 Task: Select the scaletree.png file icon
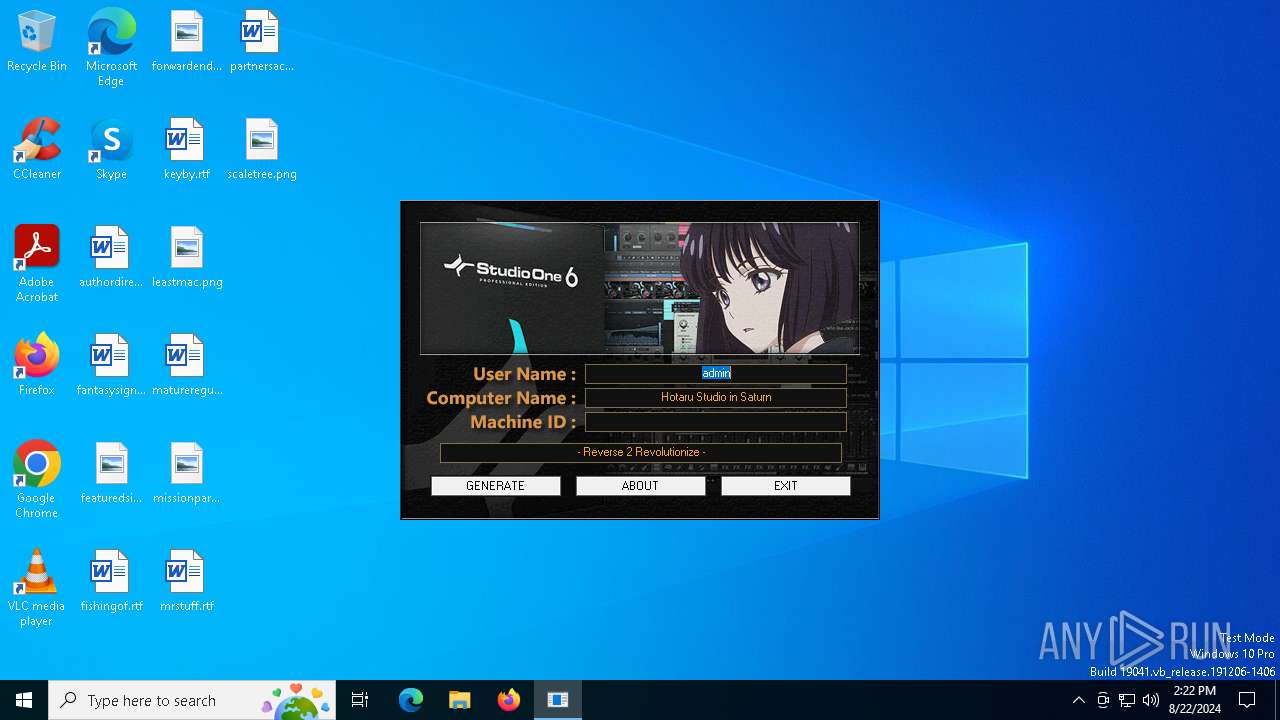[x=261, y=150]
